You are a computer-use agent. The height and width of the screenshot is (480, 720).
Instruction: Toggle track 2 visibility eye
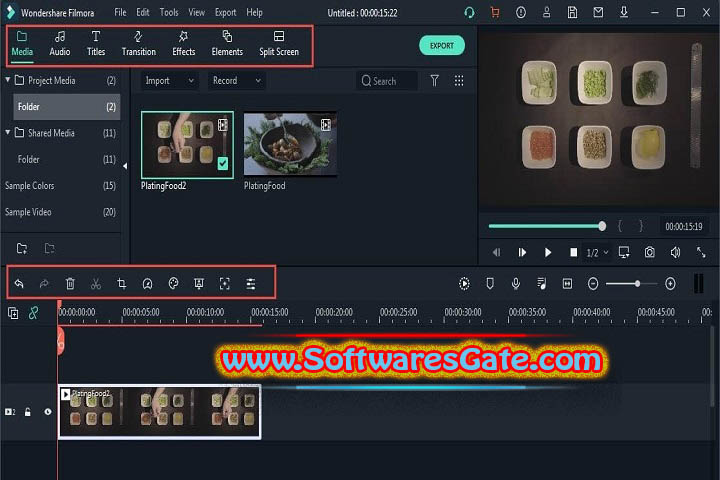[x=48, y=412]
